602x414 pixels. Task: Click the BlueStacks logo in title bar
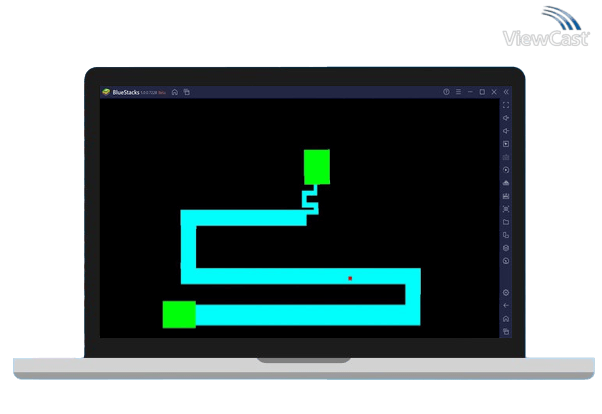click(106, 92)
